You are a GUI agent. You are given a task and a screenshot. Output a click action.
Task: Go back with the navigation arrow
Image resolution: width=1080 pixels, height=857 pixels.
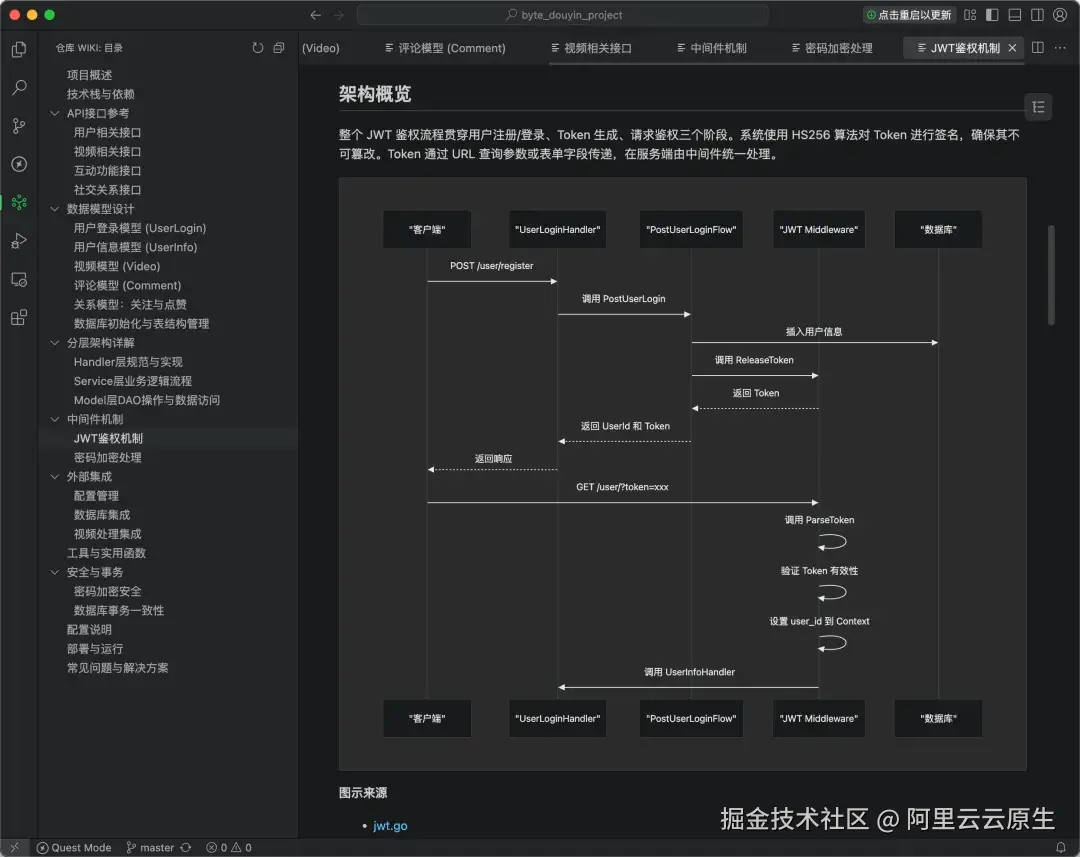(x=315, y=15)
